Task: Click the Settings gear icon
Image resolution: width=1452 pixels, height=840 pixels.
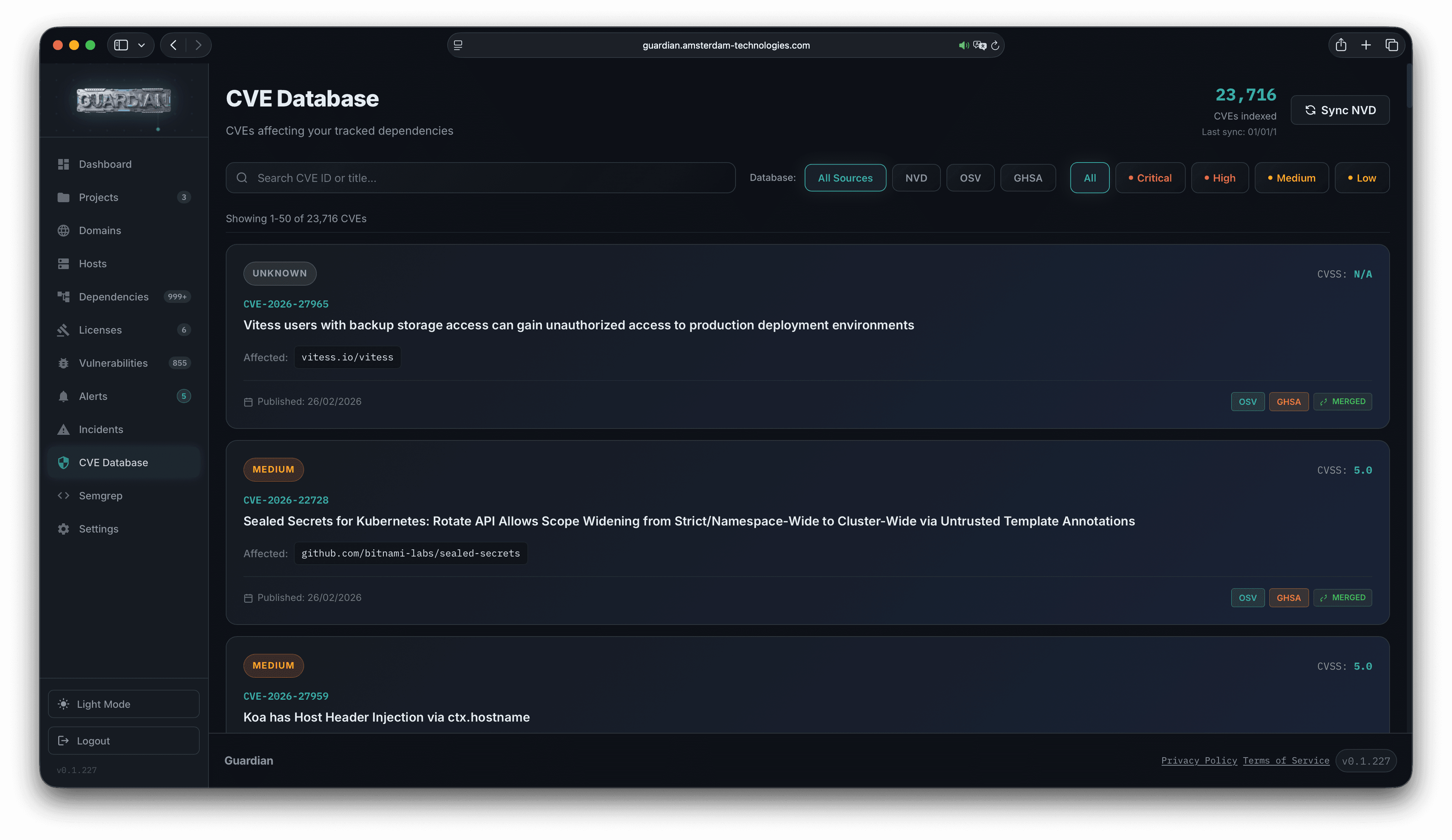Action: 64,529
